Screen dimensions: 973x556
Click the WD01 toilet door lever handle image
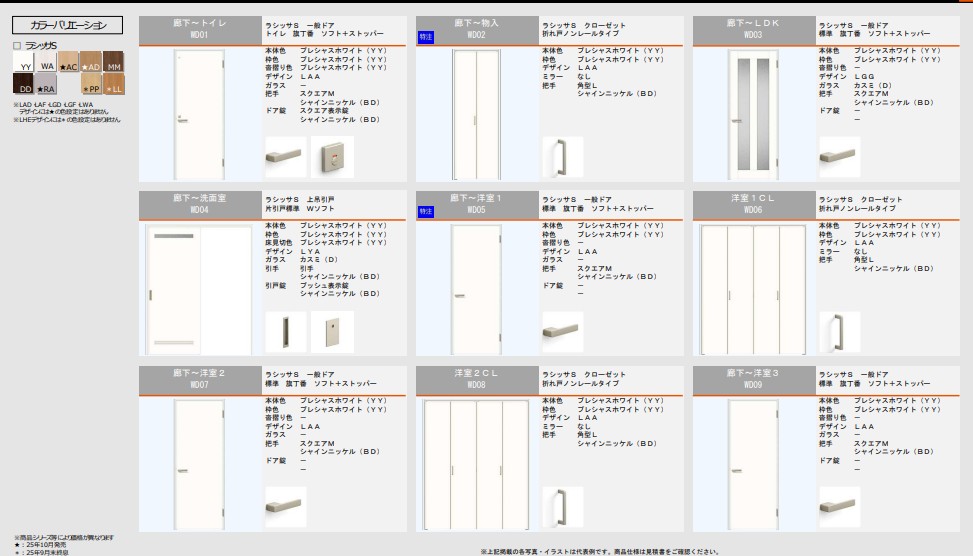[x=285, y=158]
